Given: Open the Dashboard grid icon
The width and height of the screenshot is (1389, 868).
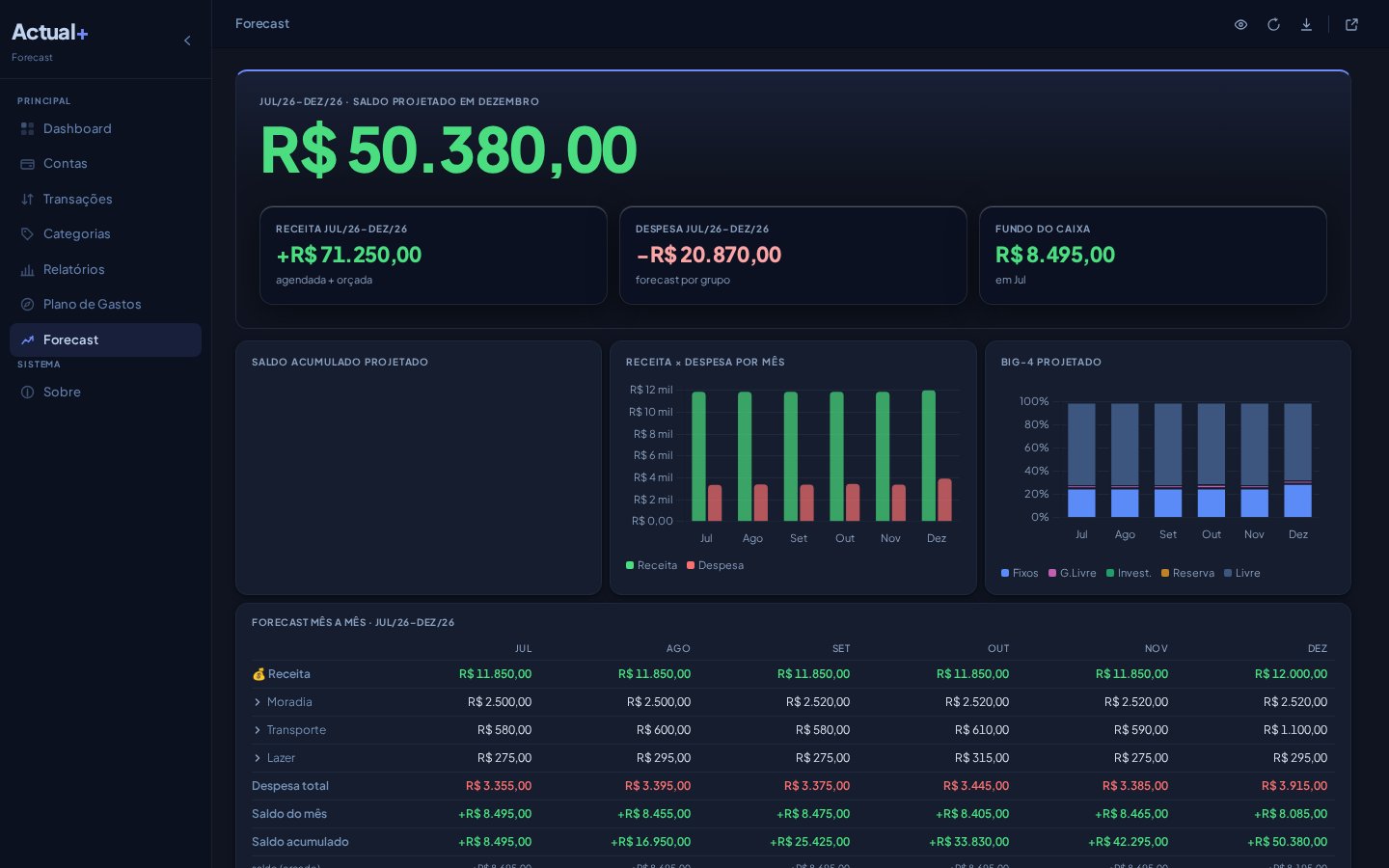Looking at the screenshot, I should coord(27,128).
